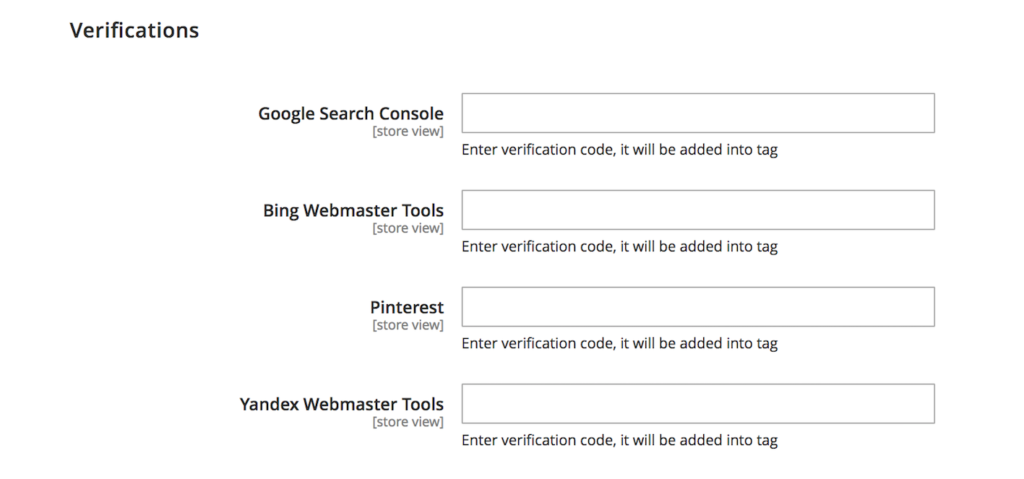1024x479 pixels.
Task: Click the helper note below Pinterest field
Action: [x=620, y=343]
